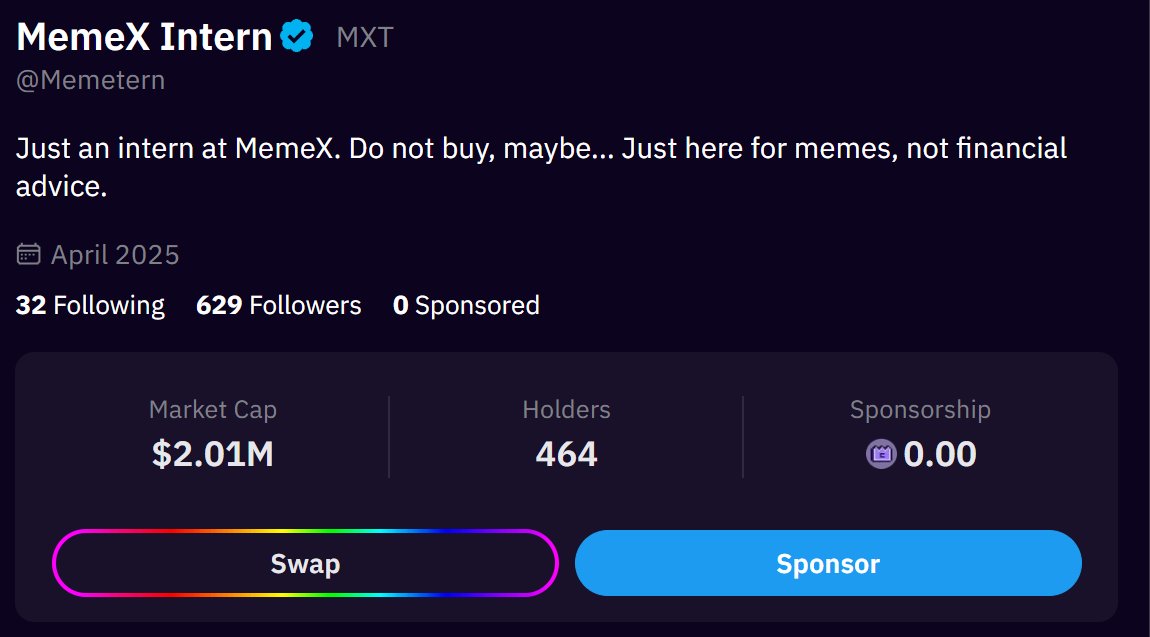Click the Sponsorship 0.00 amount
The width and height of the screenshot is (1150, 637).
(x=940, y=454)
